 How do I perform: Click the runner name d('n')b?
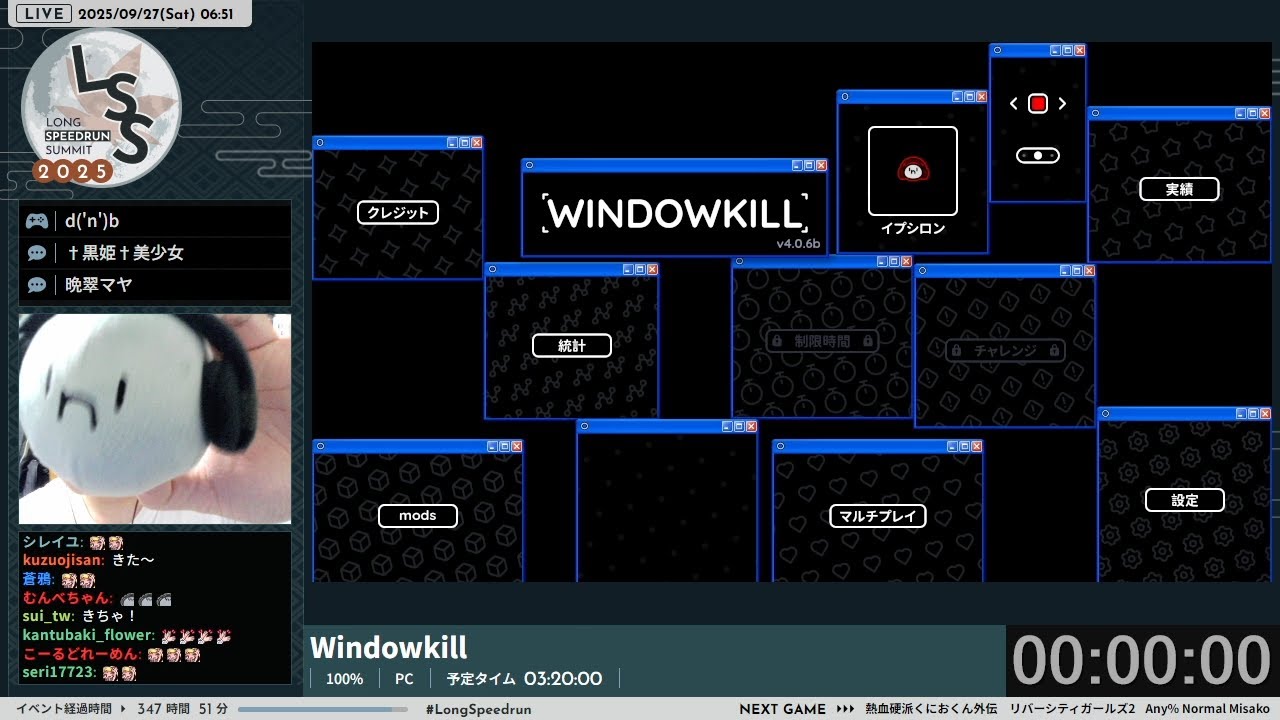[x=92, y=221]
